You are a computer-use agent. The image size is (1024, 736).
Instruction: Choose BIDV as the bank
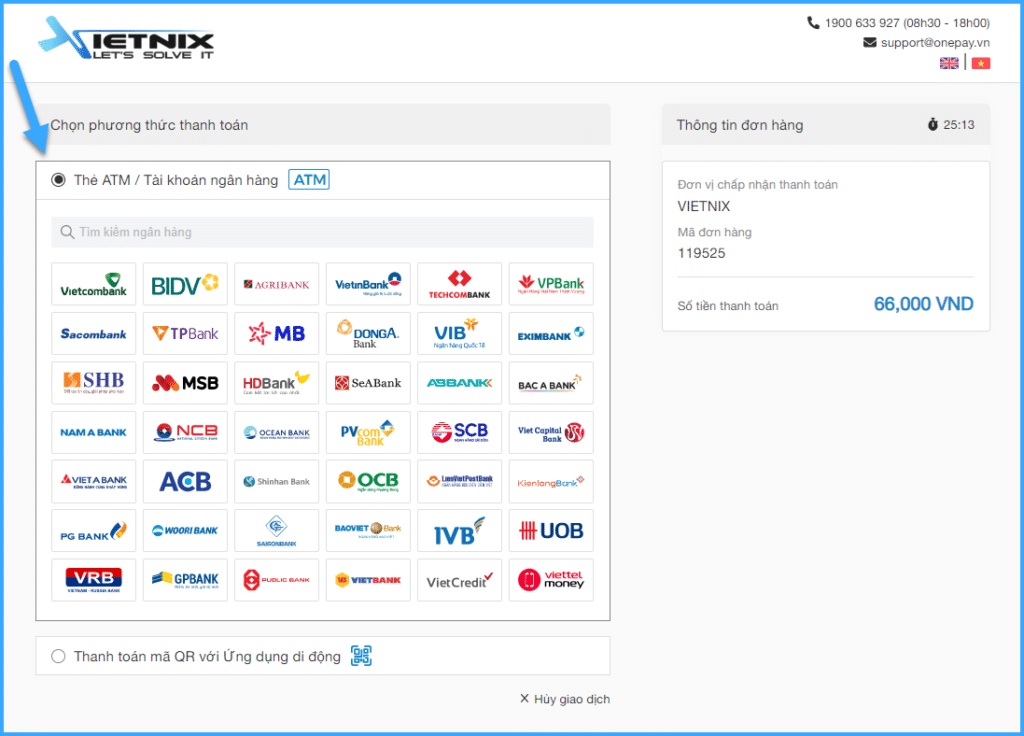pyautogui.click(x=185, y=284)
